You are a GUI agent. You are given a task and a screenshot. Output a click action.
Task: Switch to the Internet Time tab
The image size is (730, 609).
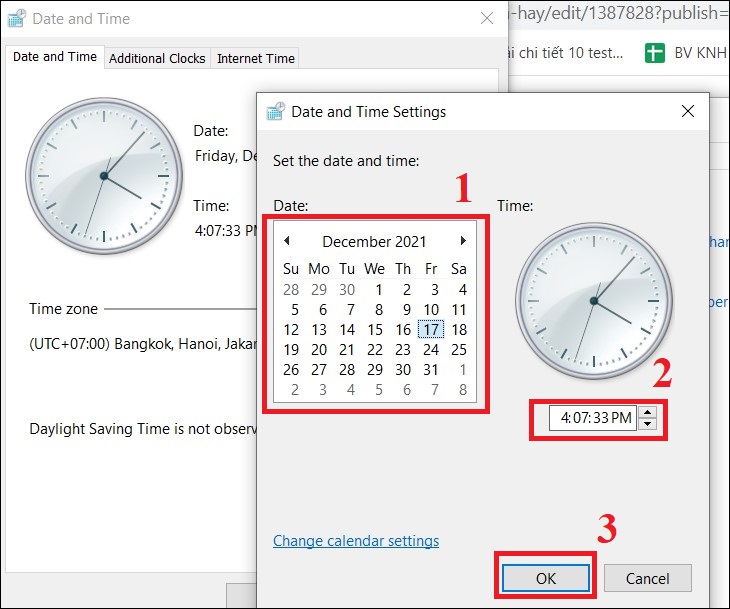click(256, 58)
